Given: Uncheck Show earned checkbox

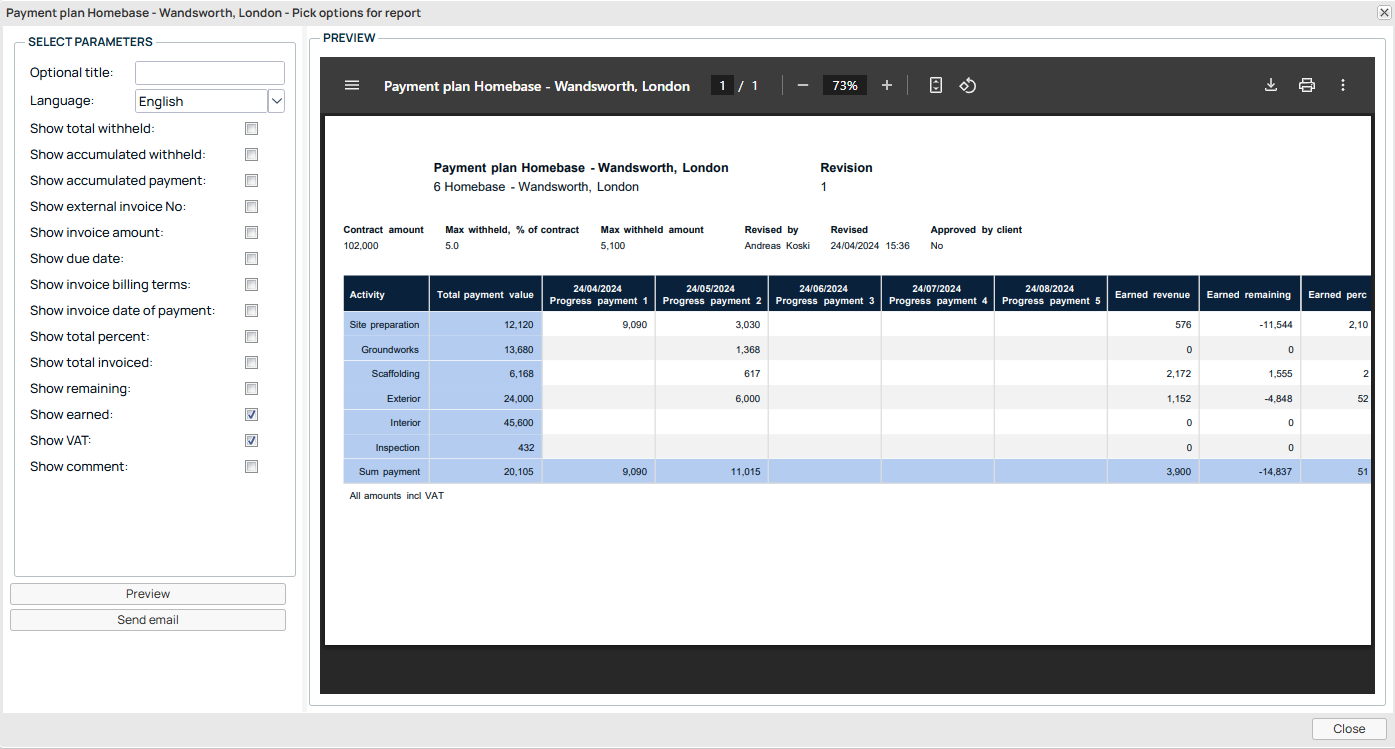Looking at the screenshot, I should (x=252, y=415).
